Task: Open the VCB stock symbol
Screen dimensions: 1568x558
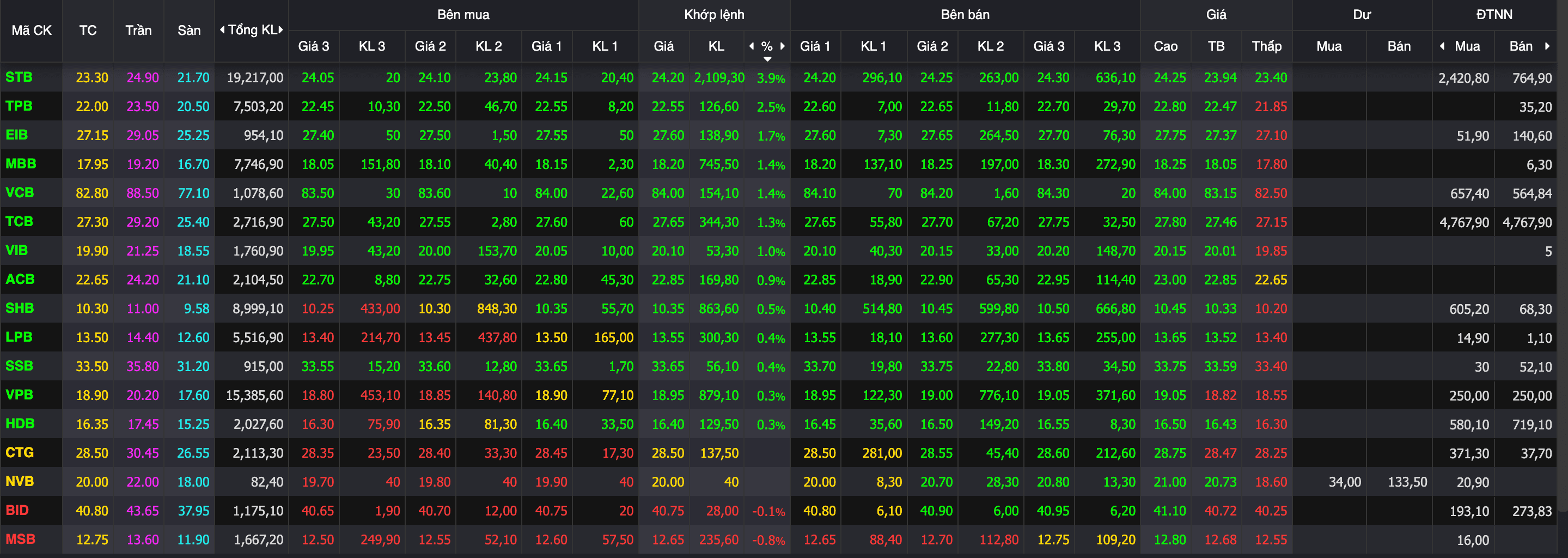Action: tap(20, 193)
